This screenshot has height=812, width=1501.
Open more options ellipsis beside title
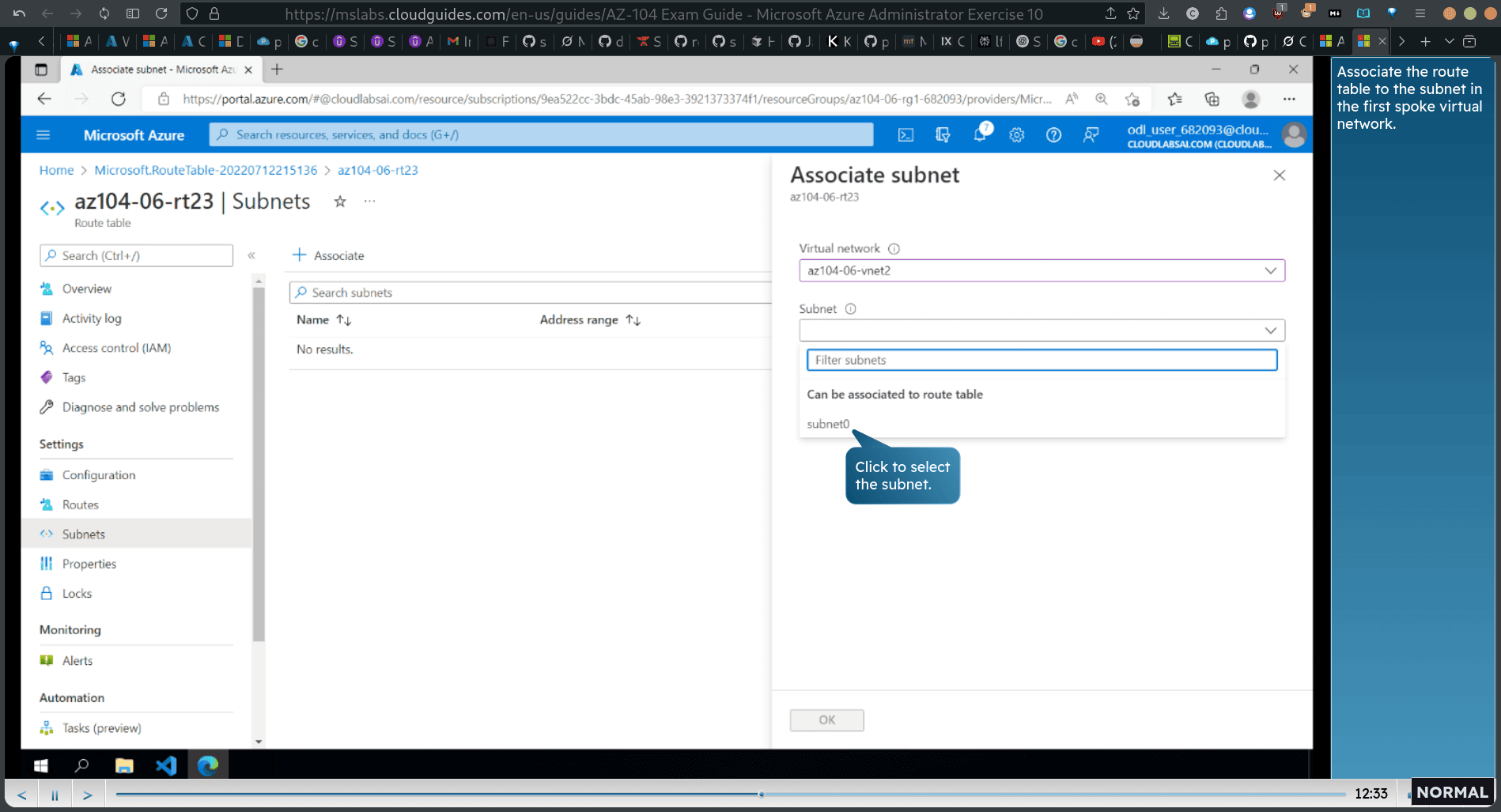click(x=369, y=202)
